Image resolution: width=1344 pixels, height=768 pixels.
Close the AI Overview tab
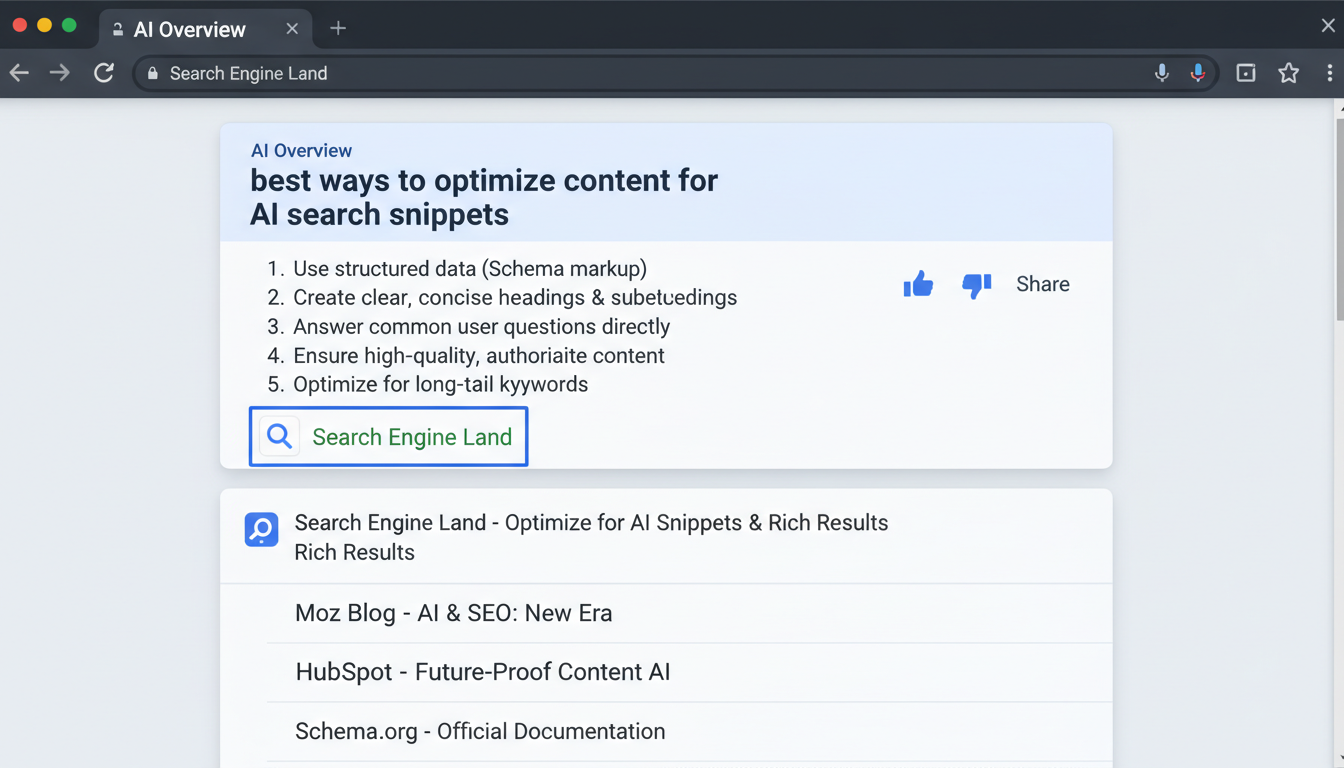[291, 29]
